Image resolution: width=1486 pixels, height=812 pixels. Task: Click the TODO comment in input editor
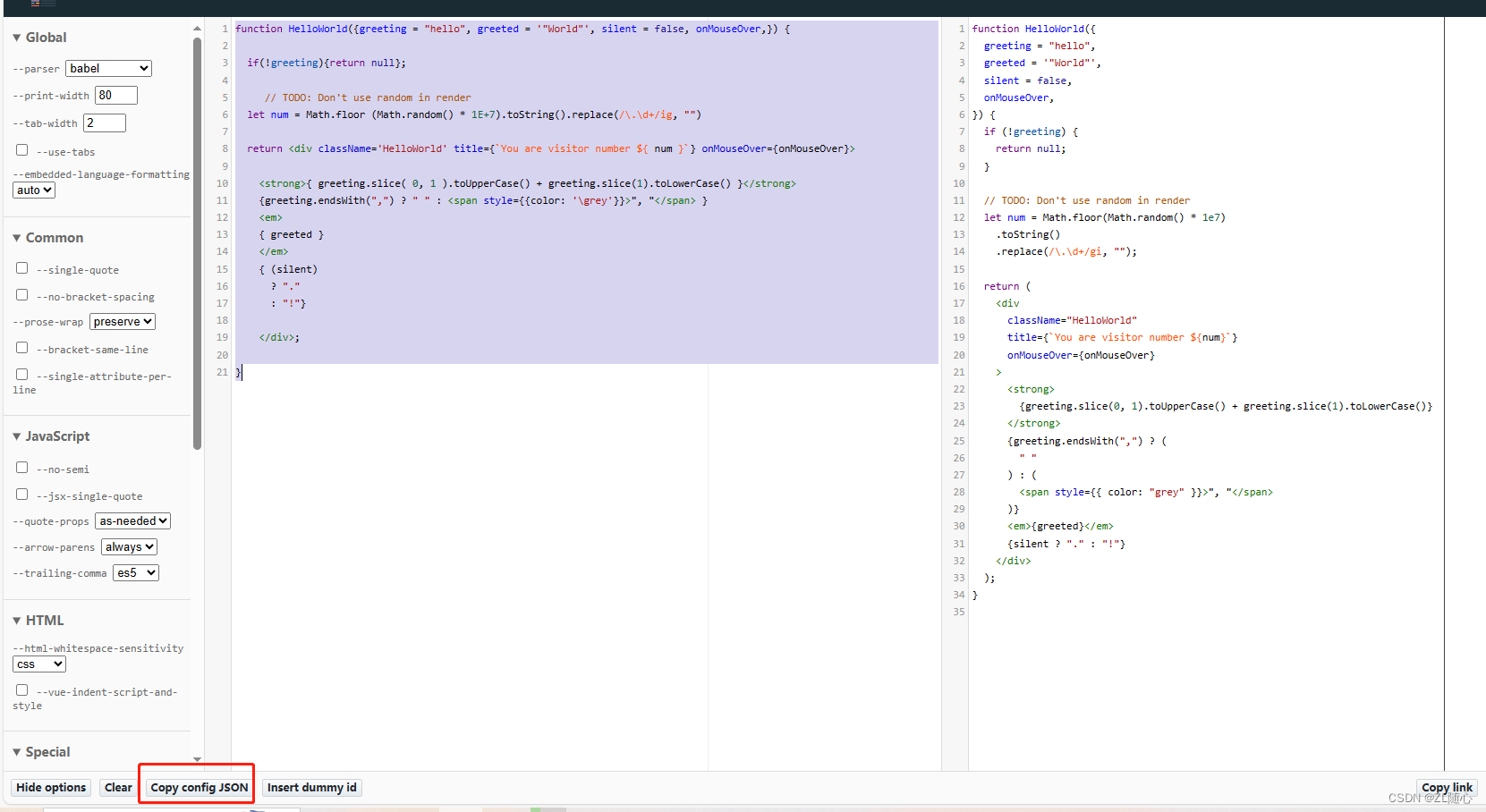(368, 97)
